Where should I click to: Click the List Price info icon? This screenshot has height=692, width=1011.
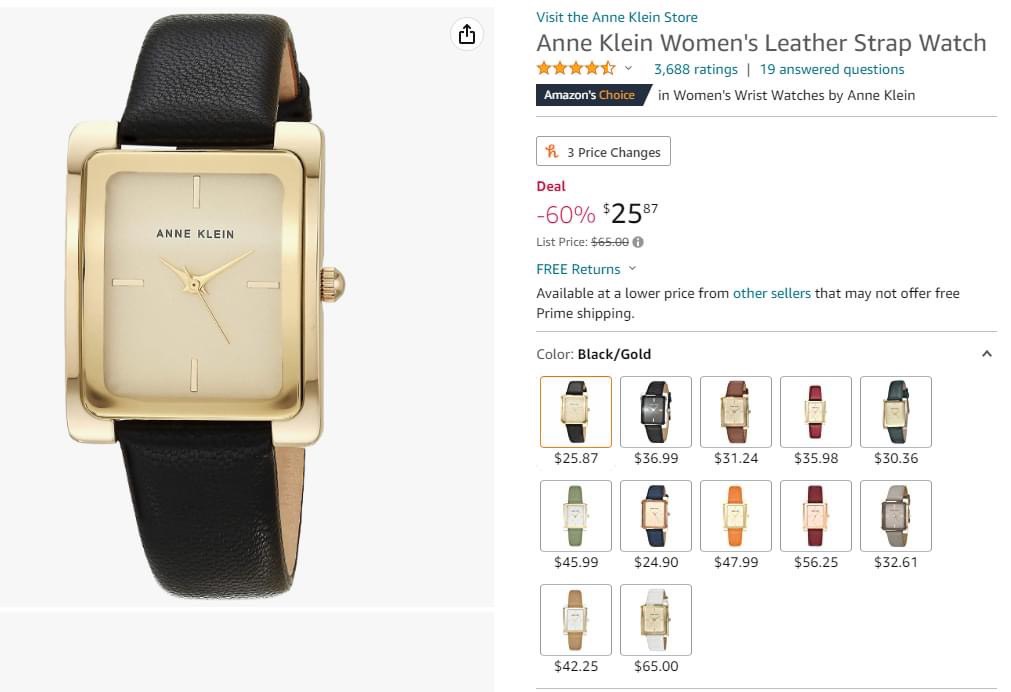638,242
